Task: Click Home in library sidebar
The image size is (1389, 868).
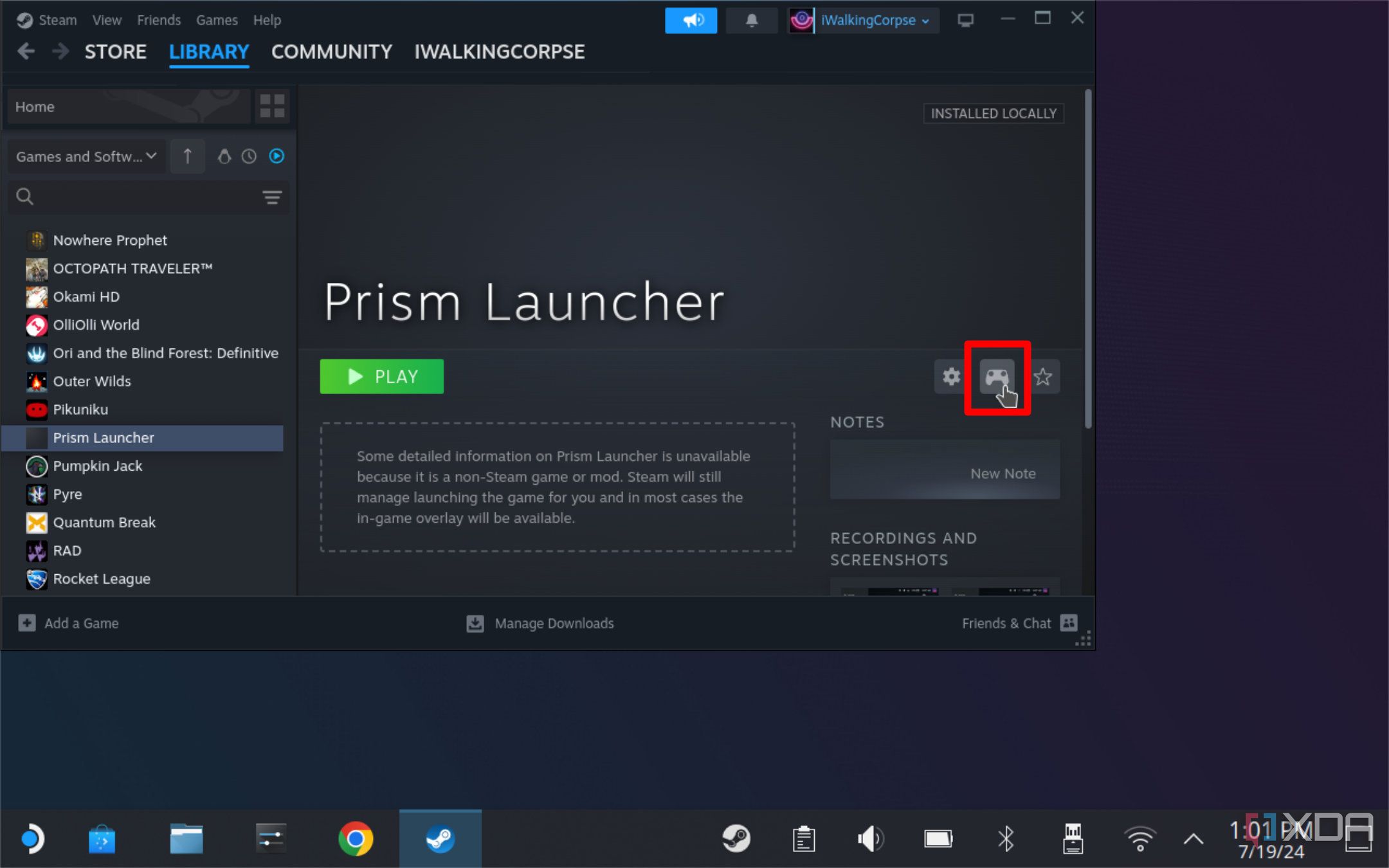Action: click(129, 106)
